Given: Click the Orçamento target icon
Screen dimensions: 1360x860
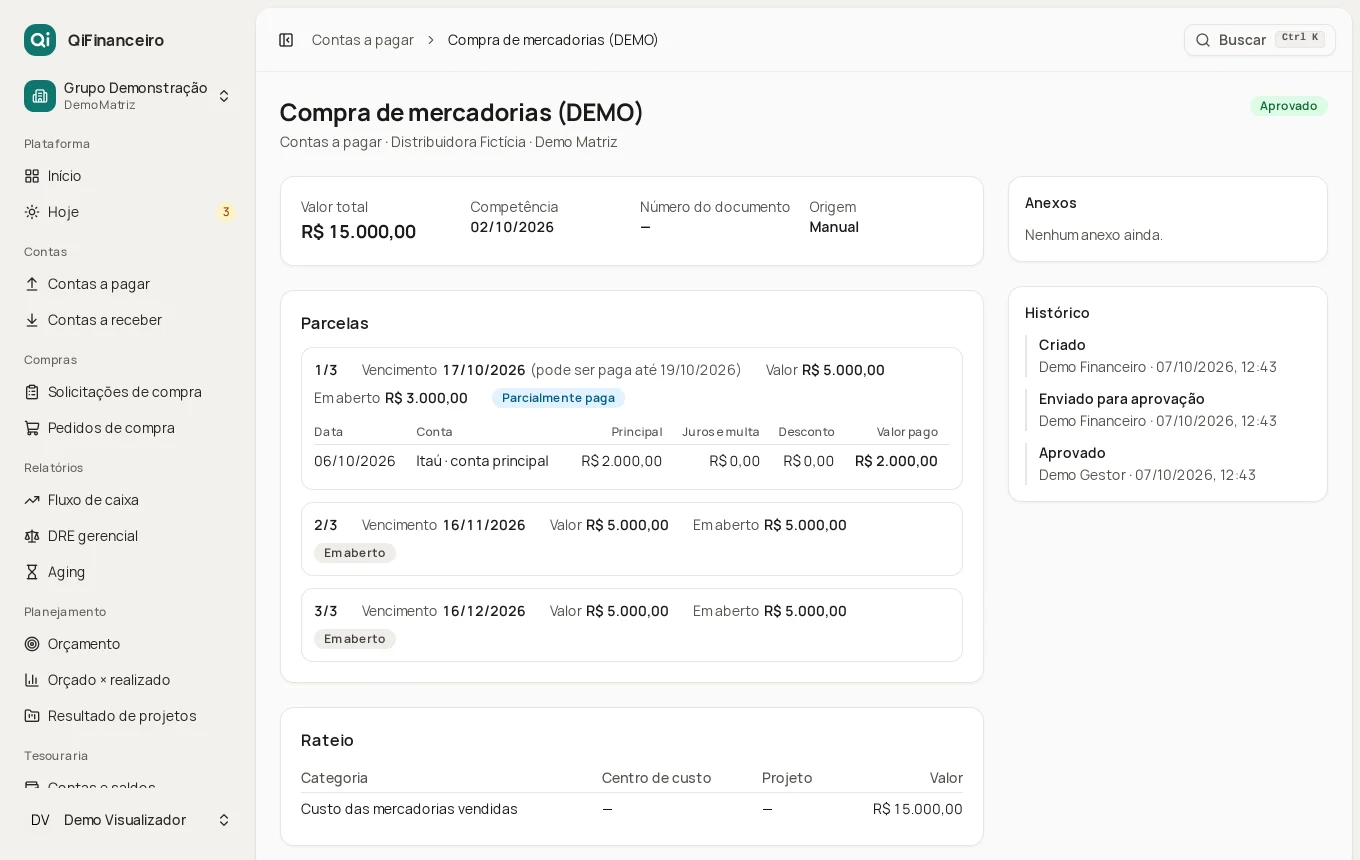Looking at the screenshot, I should tap(32, 644).
